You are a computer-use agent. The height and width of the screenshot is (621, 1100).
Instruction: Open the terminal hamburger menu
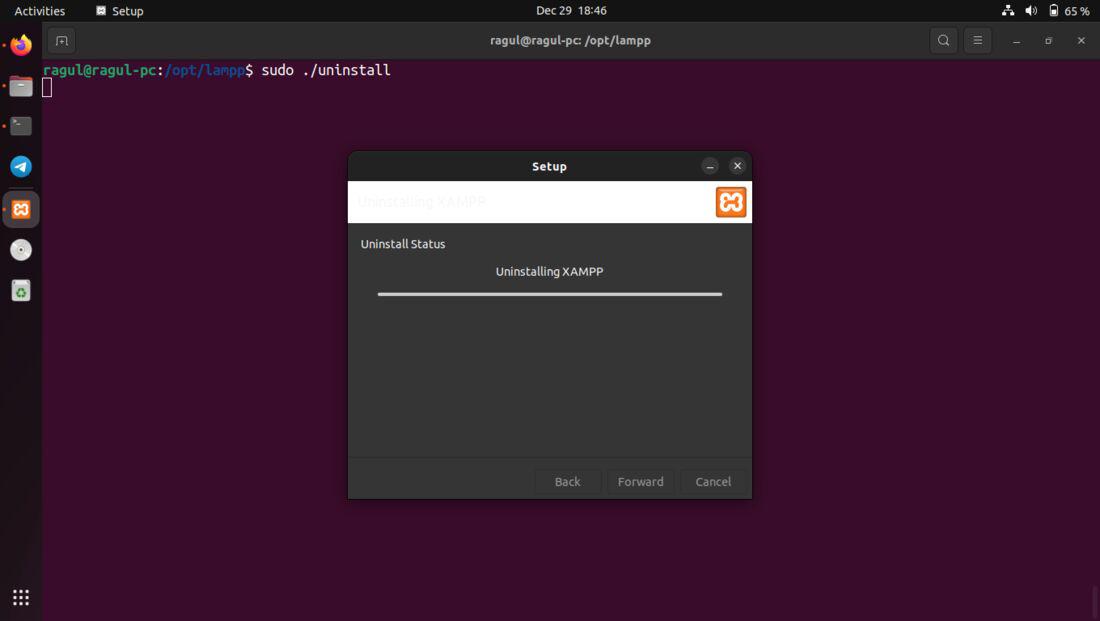977,41
